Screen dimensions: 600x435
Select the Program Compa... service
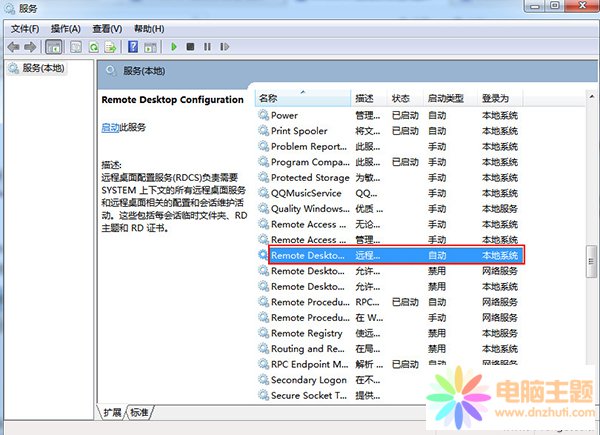coord(388,162)
